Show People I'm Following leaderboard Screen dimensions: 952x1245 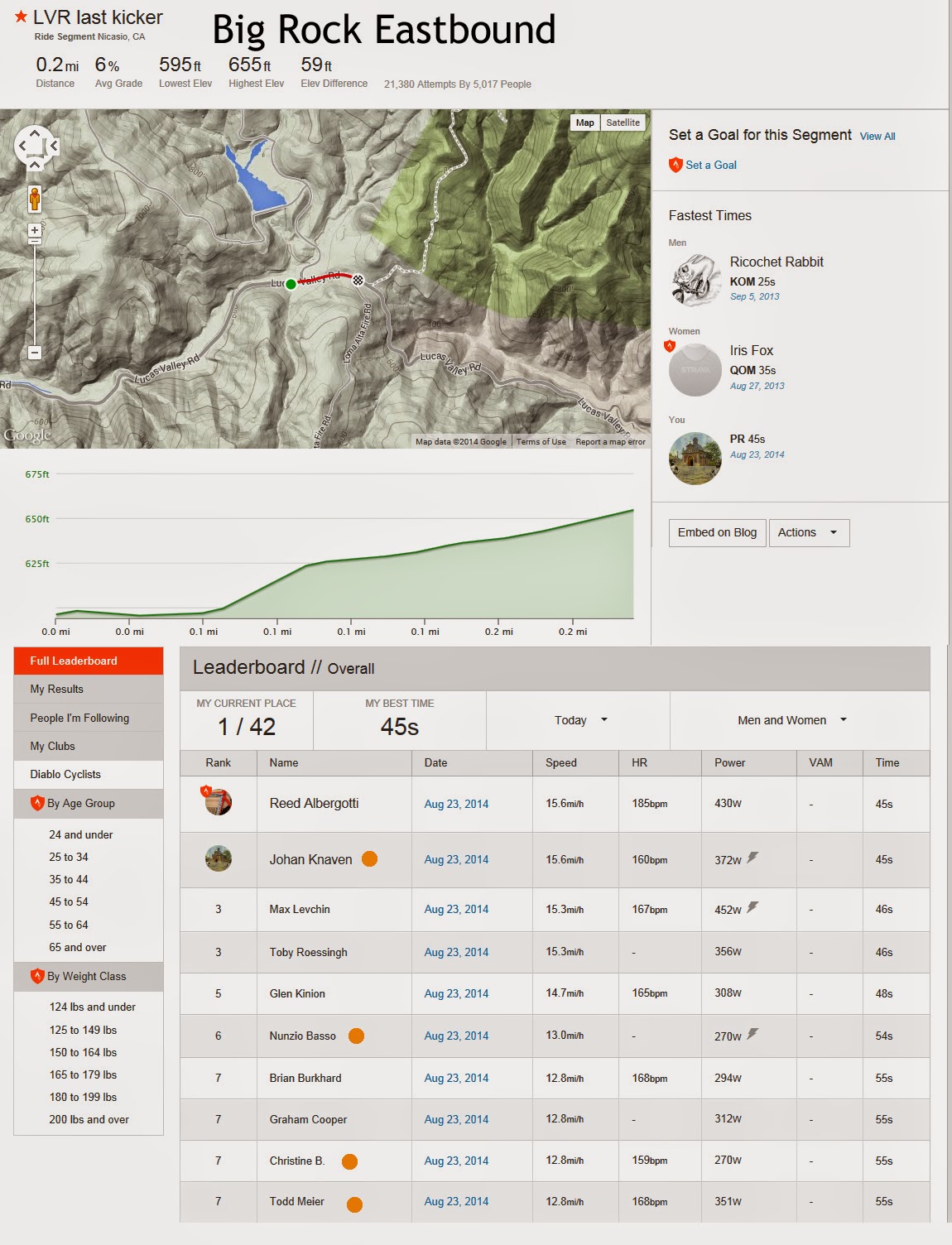(x=89, y=718)
